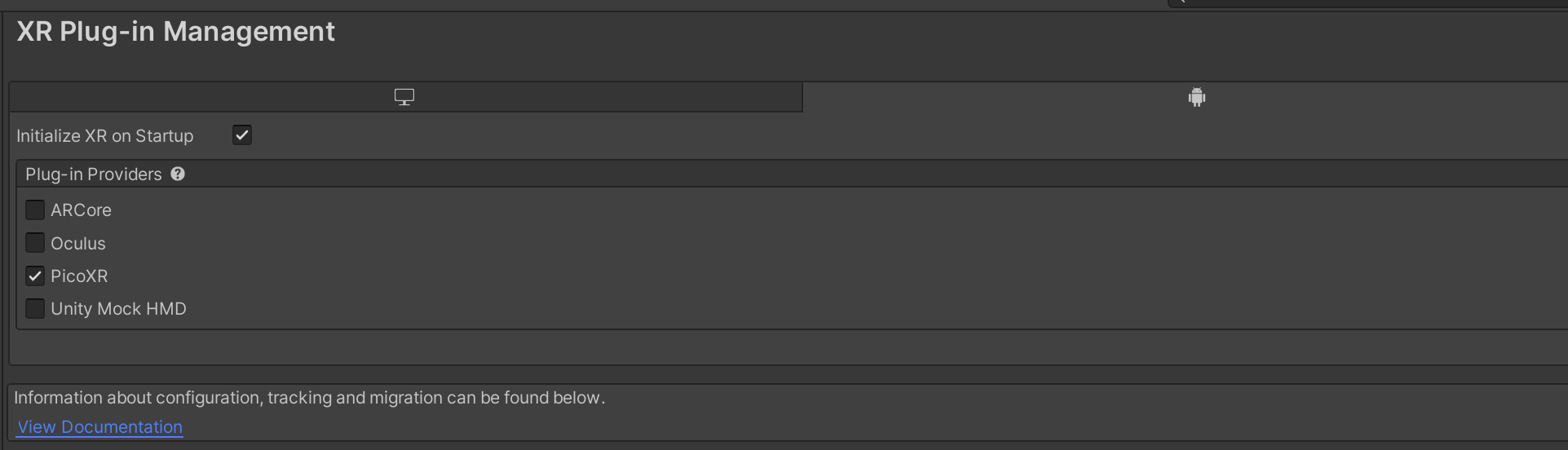Enable the ARCore plug-in provider checkbox
Viewport: 1568px width, 450px height.
tap(35, 210)
